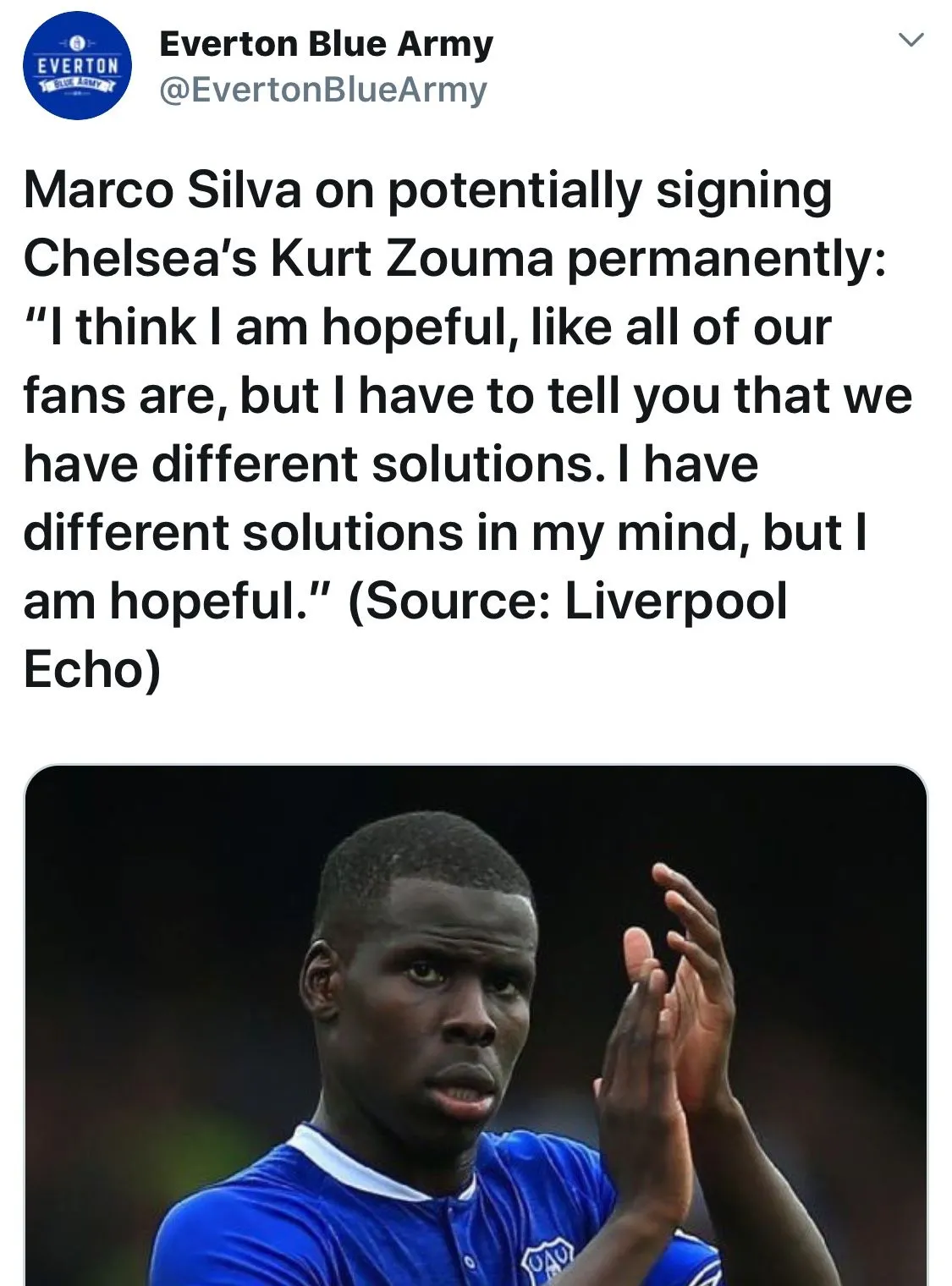The width and height of the screenshot is (952, 1286).
Task: Open the "Everton Blue Army" display name
Action: pyautogui.click(x=326, y=44)
